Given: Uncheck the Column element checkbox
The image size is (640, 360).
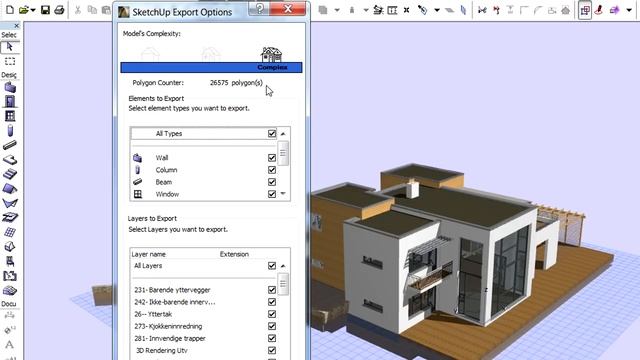Looking at the screenshot, I should click(272, 170).
